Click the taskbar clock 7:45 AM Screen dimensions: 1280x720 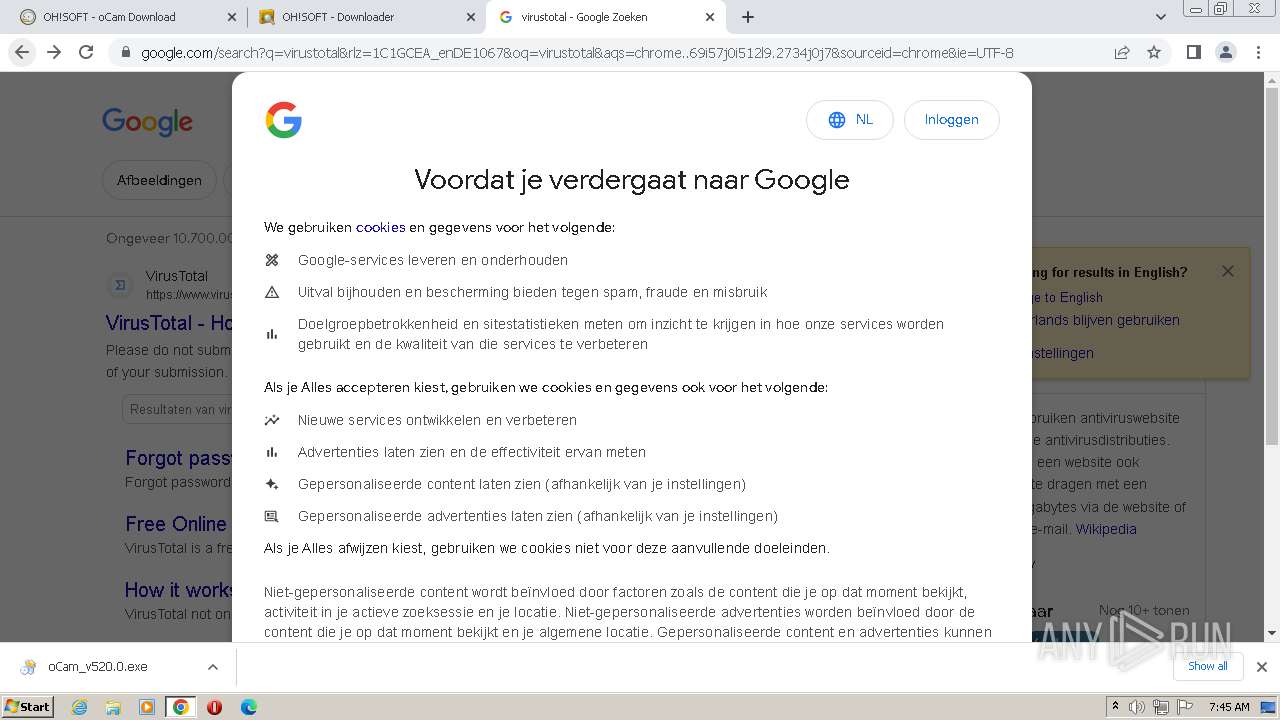pos(1229,707)
